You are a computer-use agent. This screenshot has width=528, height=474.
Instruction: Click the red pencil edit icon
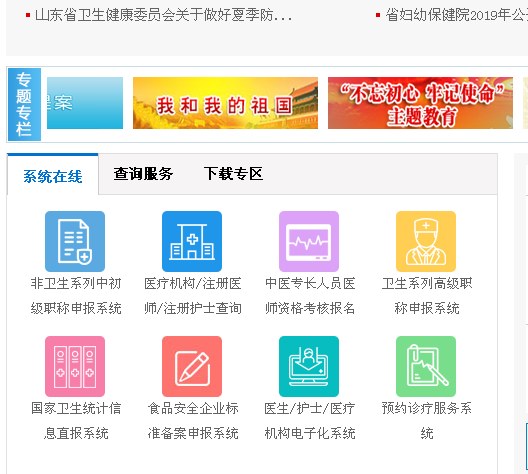(192, 366)
